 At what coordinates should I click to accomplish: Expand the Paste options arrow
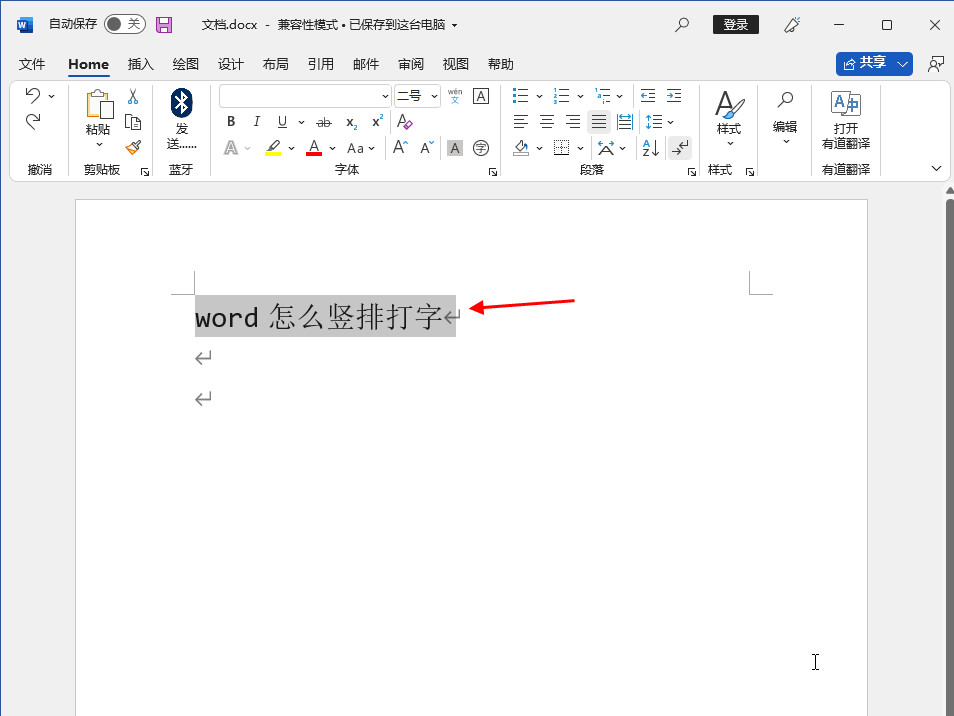pyautogui.click(x=99, y=144)
